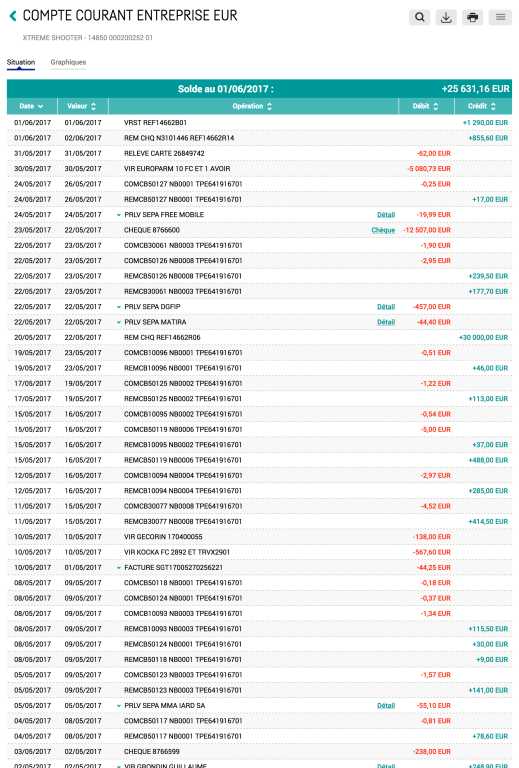The height and width of the screenshot is (768, 519).
Task: Sort by Débit column header
Action: coord(425,106)
